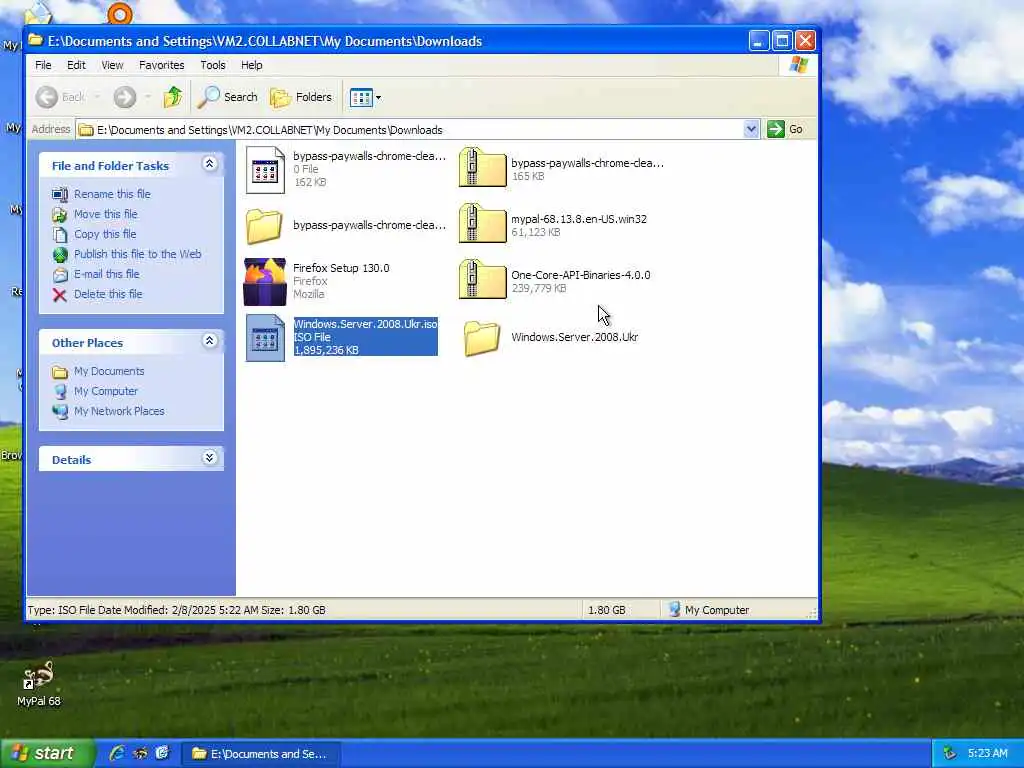1024x768 pixels.
Task: Go back using the Back arrow button
Action: (59, 97)
